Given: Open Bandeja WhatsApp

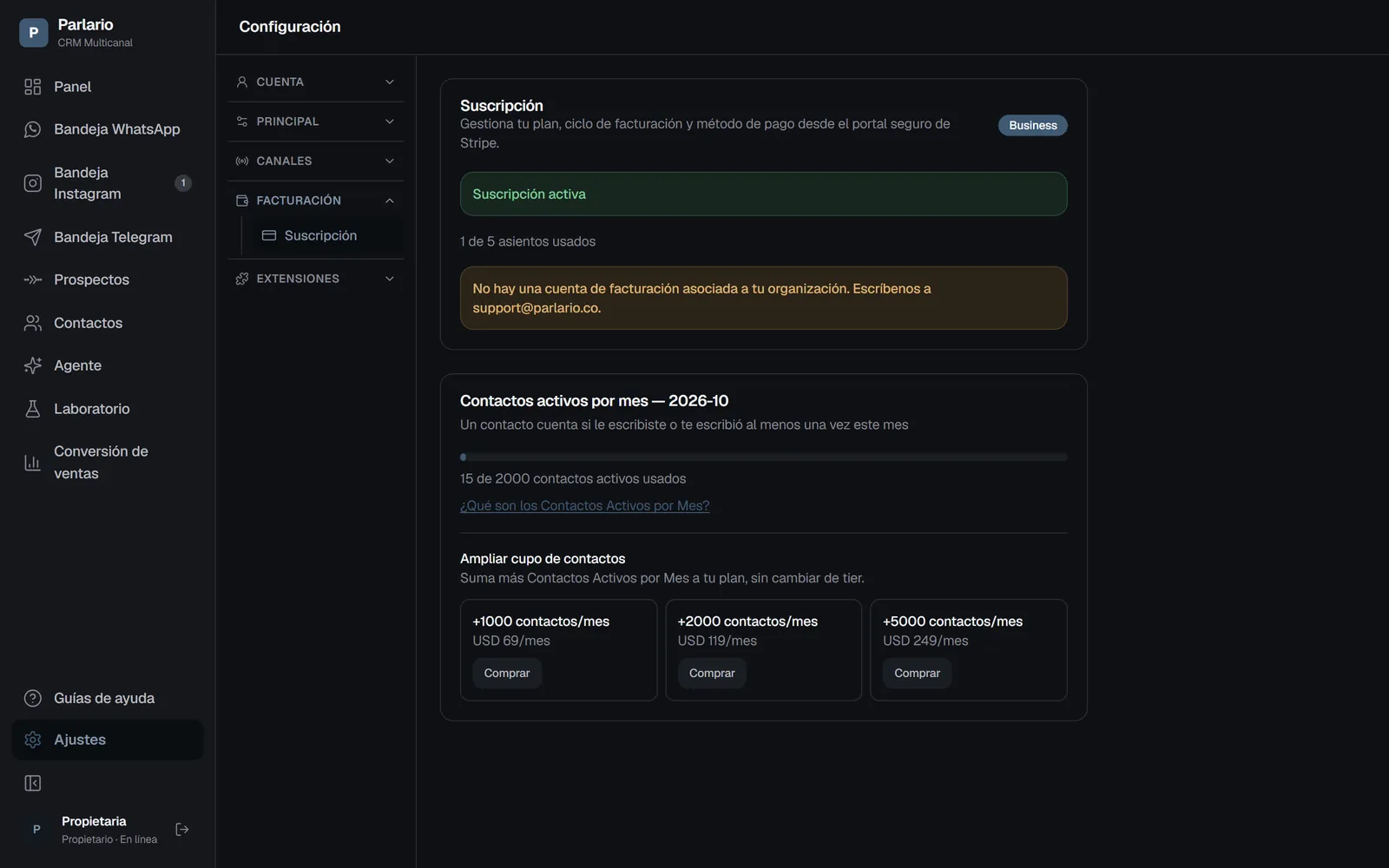Looking at the screenshot, I should (108, 129).
